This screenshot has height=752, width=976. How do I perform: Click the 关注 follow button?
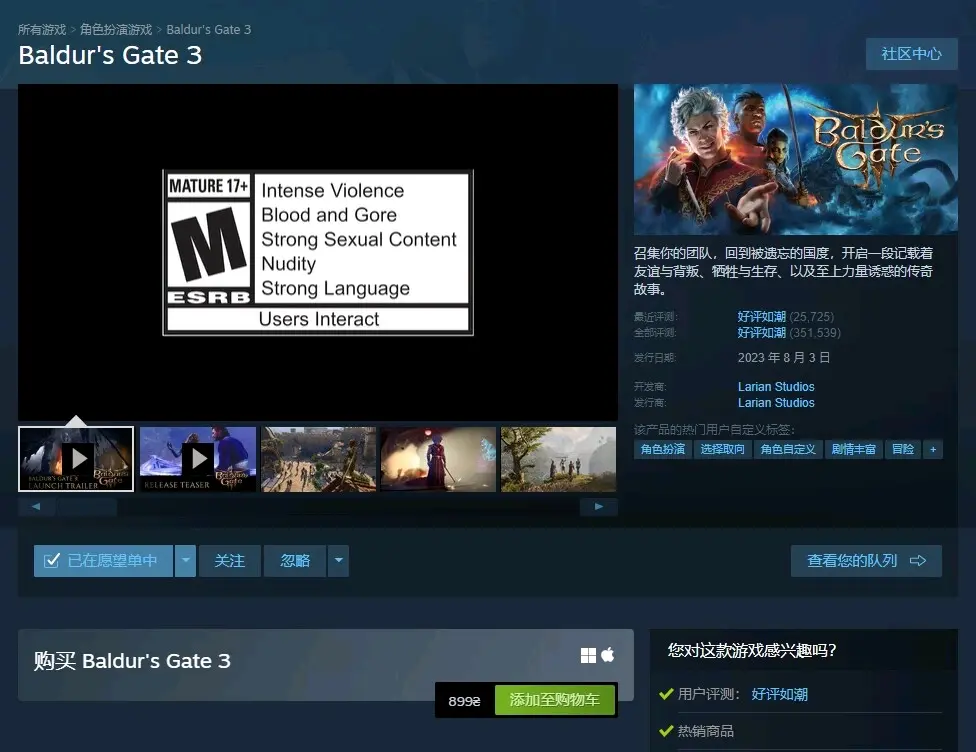(230, 561)
